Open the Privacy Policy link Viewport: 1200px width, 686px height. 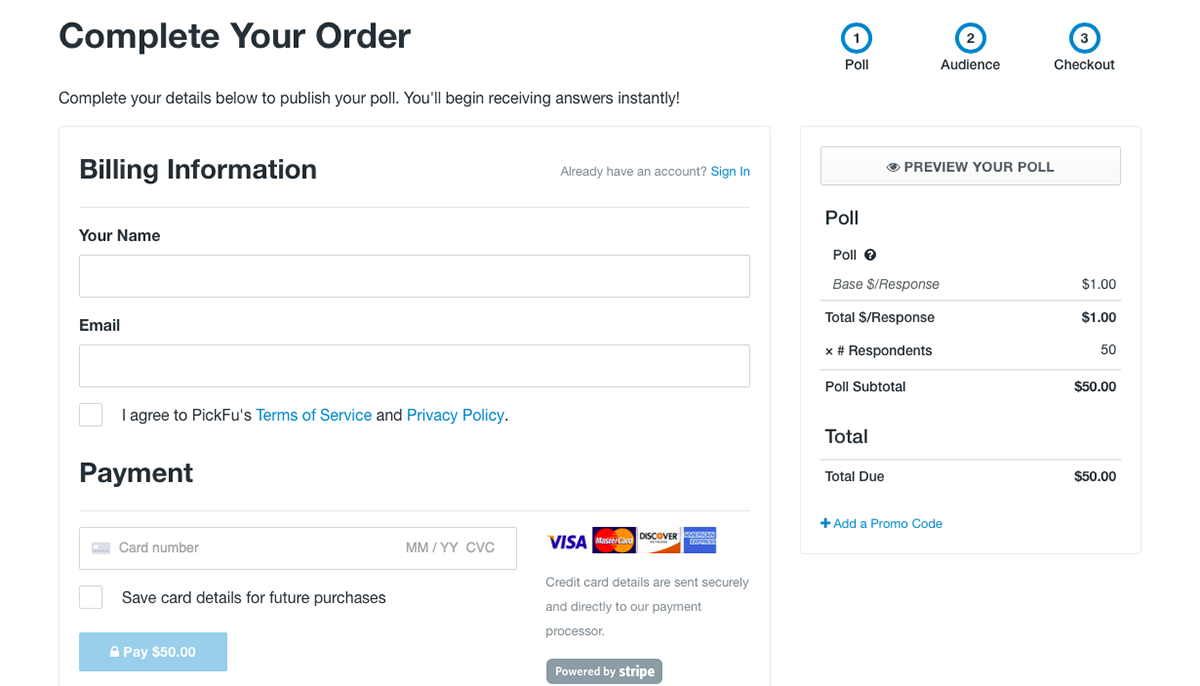pyautogui.click(x=455, y=415)
